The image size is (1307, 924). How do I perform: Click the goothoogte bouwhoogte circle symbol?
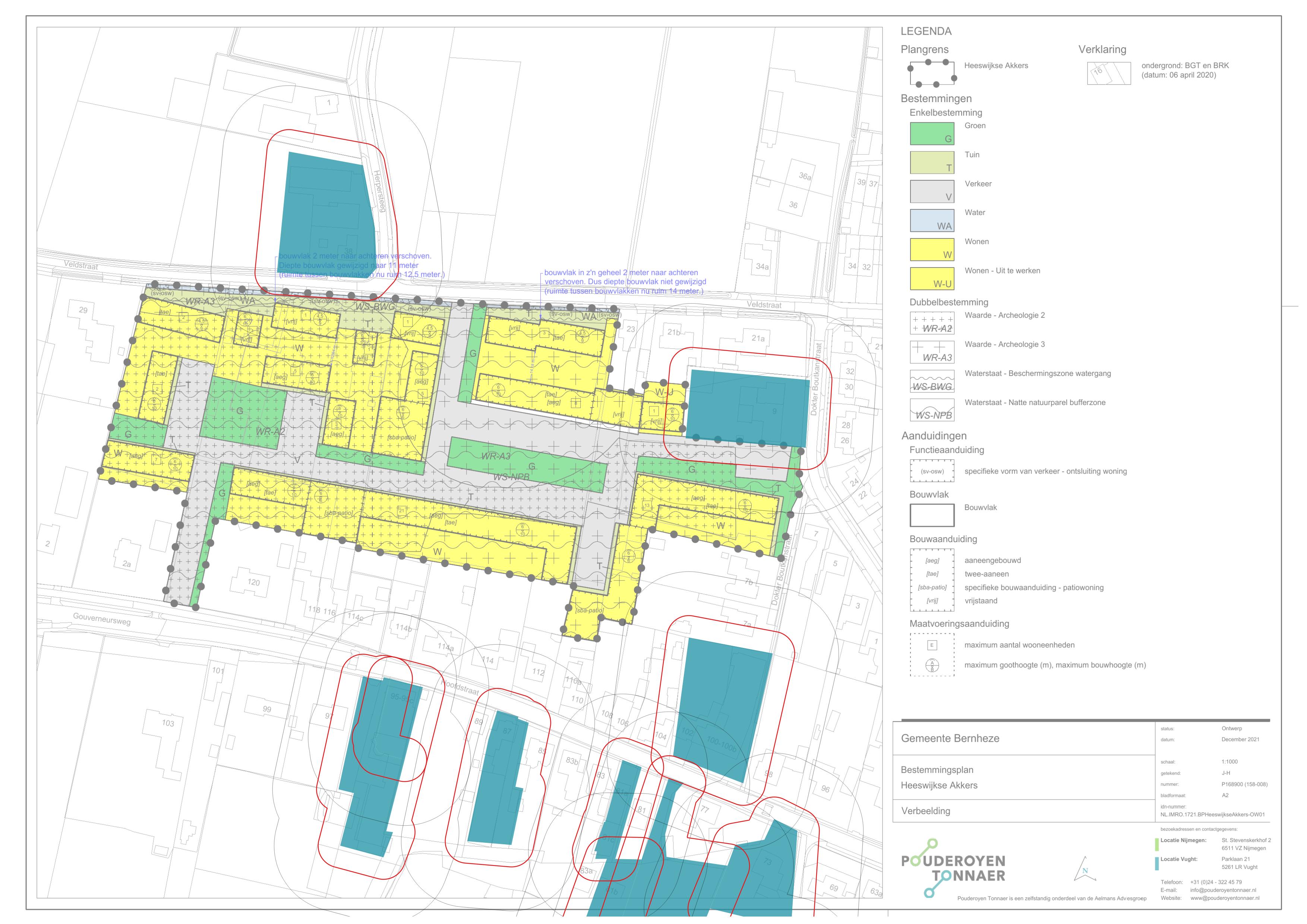932,665
